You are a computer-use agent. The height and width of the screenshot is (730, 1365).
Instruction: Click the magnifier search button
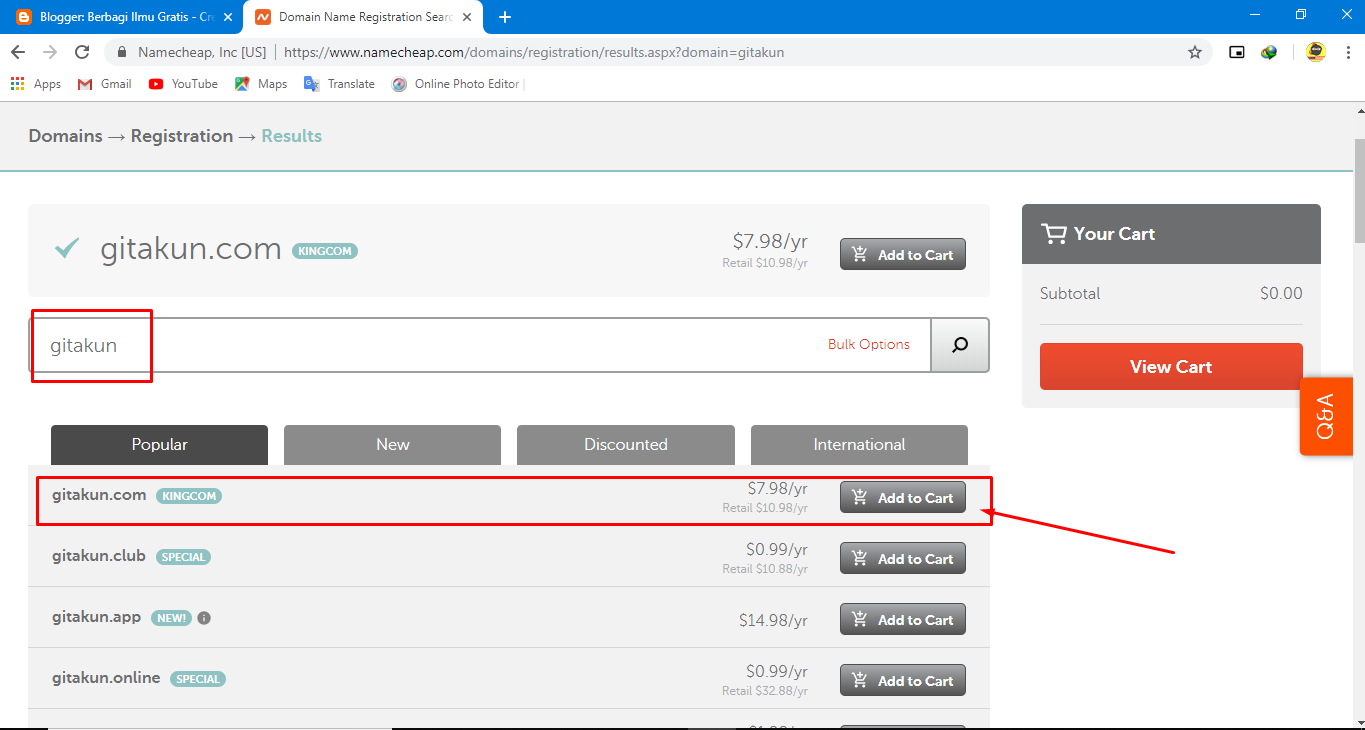click(x=960, y=345)
